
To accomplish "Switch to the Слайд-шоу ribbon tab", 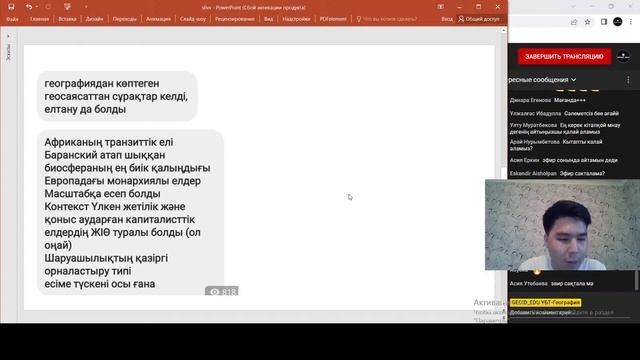I will (193, 19).
